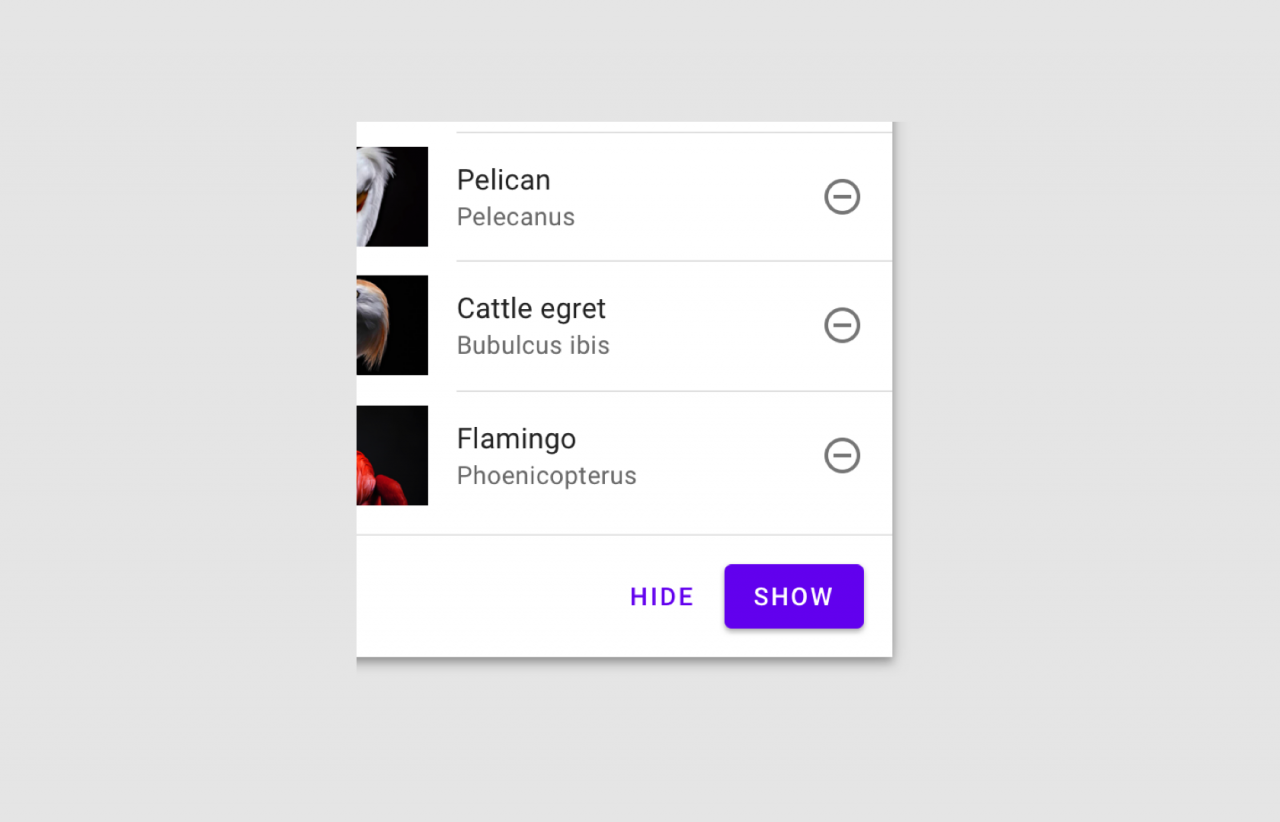Select the Cattle egret list item title
1280x822 pixels.
(x=531, y=308)
